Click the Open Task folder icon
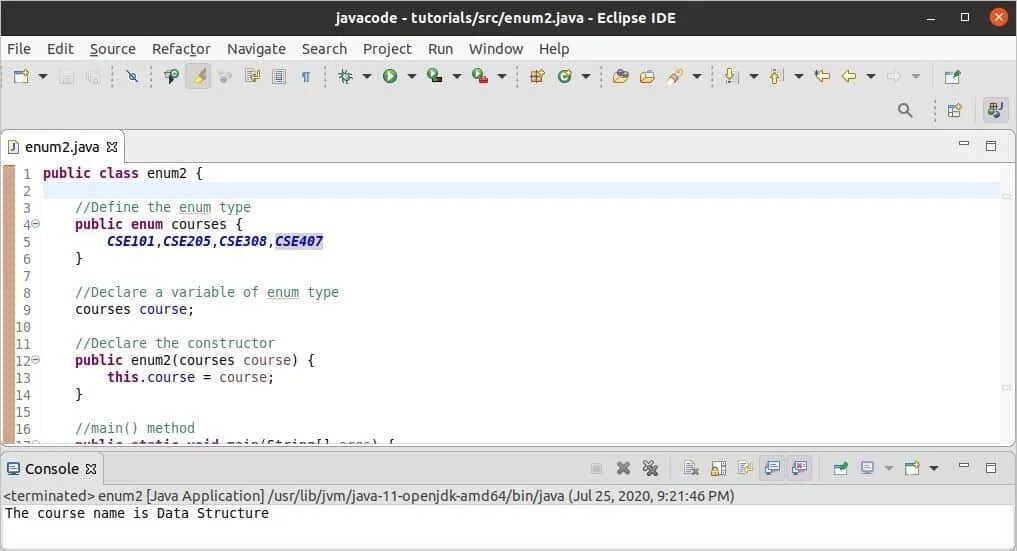This screenshot has height=551, width=1017. (x=647, y=76)
